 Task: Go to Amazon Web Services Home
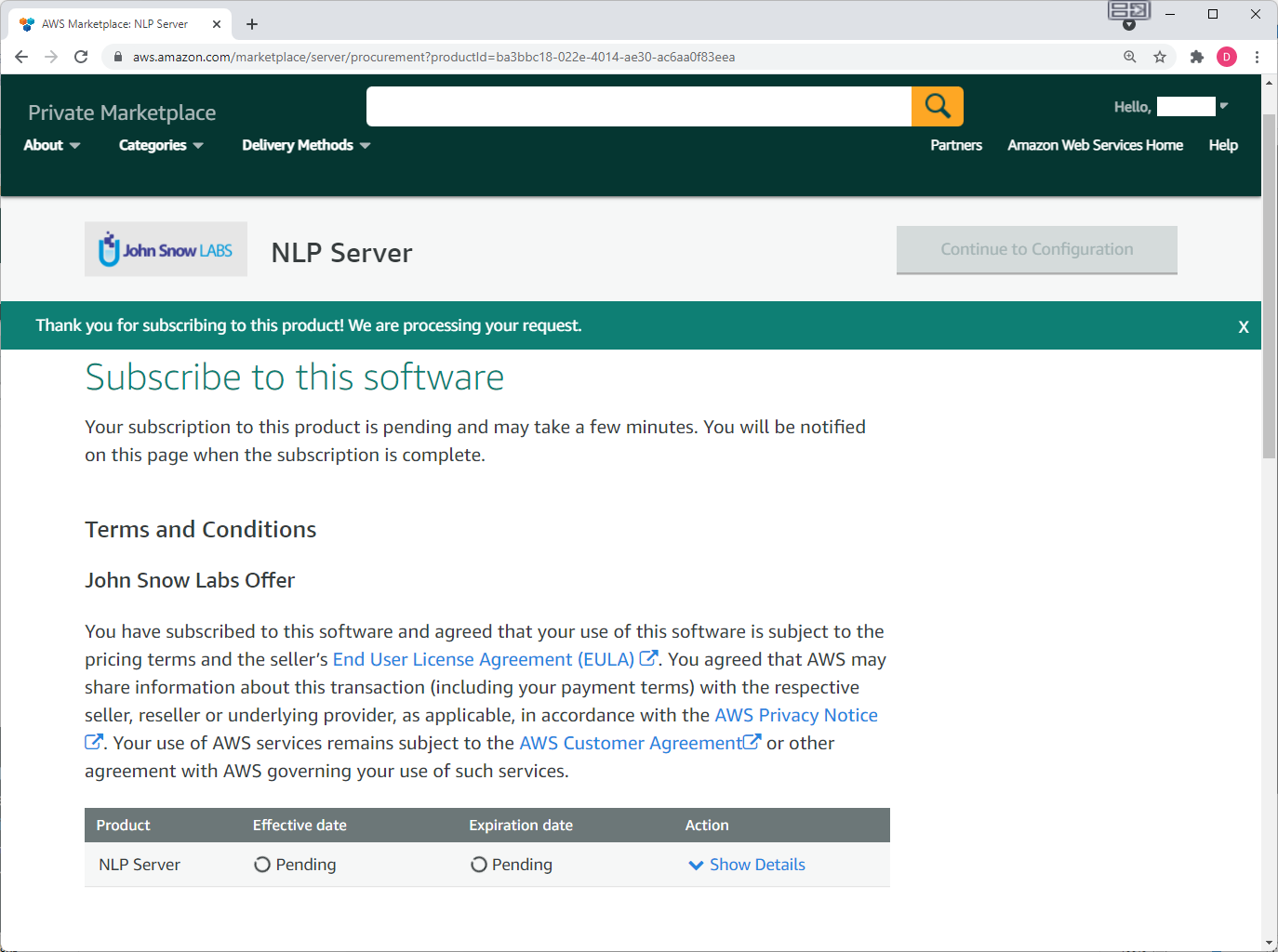1095,145
